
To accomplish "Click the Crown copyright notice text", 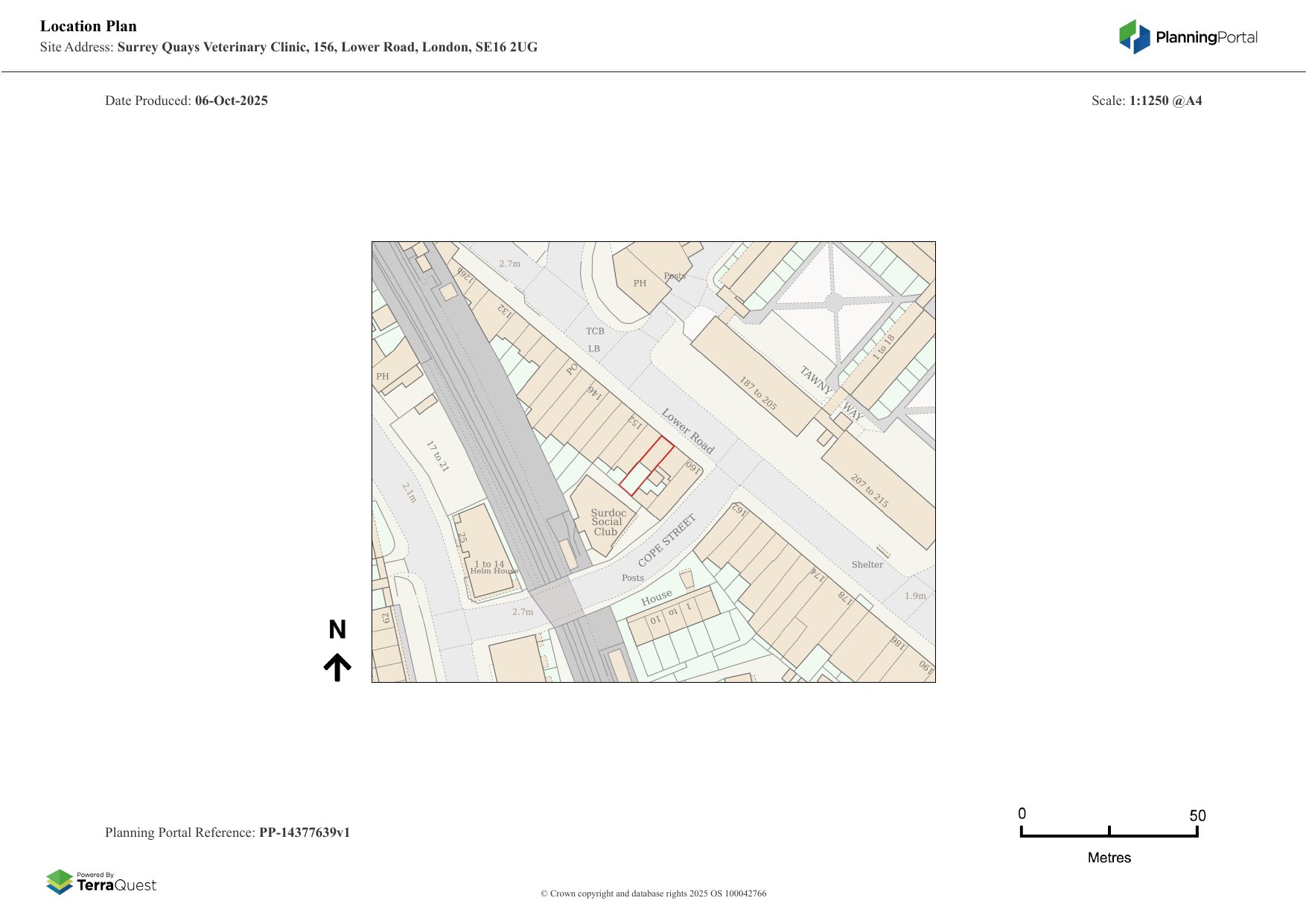I will pyautogui.click(x=653, y=893).
